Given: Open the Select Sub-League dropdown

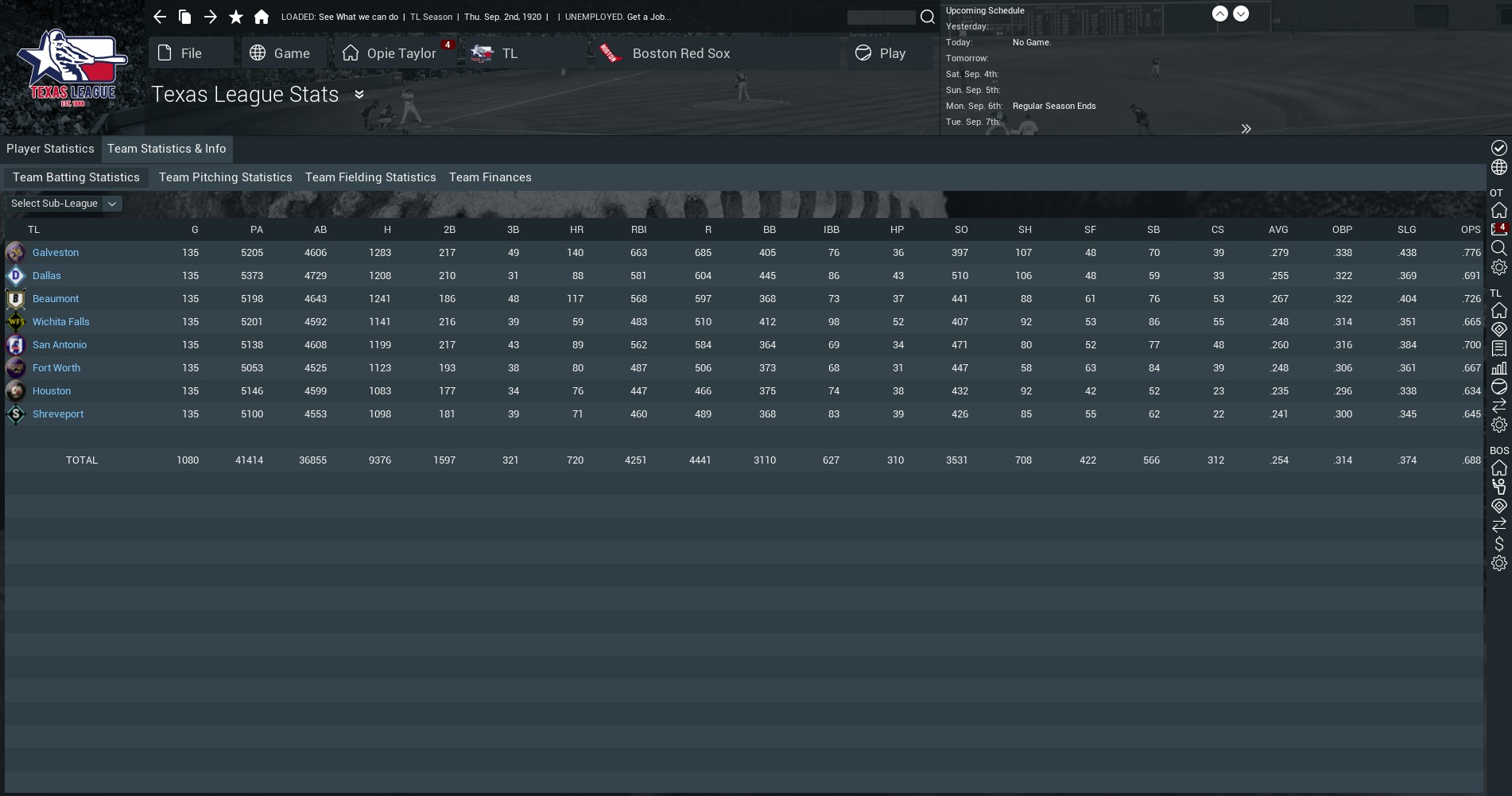Looking at the screenshot, I should pos(64,204).
